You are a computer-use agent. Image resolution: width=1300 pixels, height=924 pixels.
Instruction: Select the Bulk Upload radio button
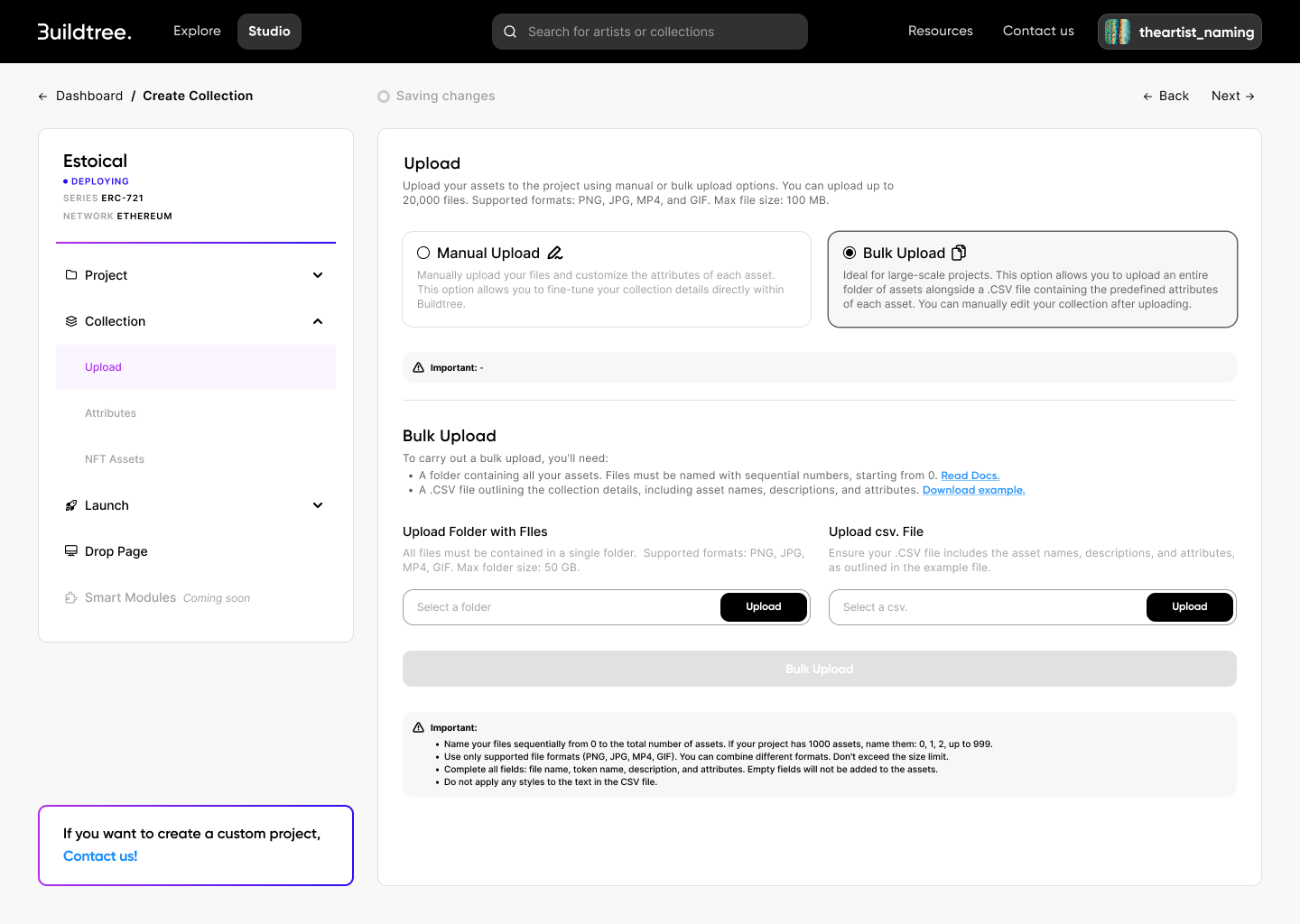click(x=850, y=253)
